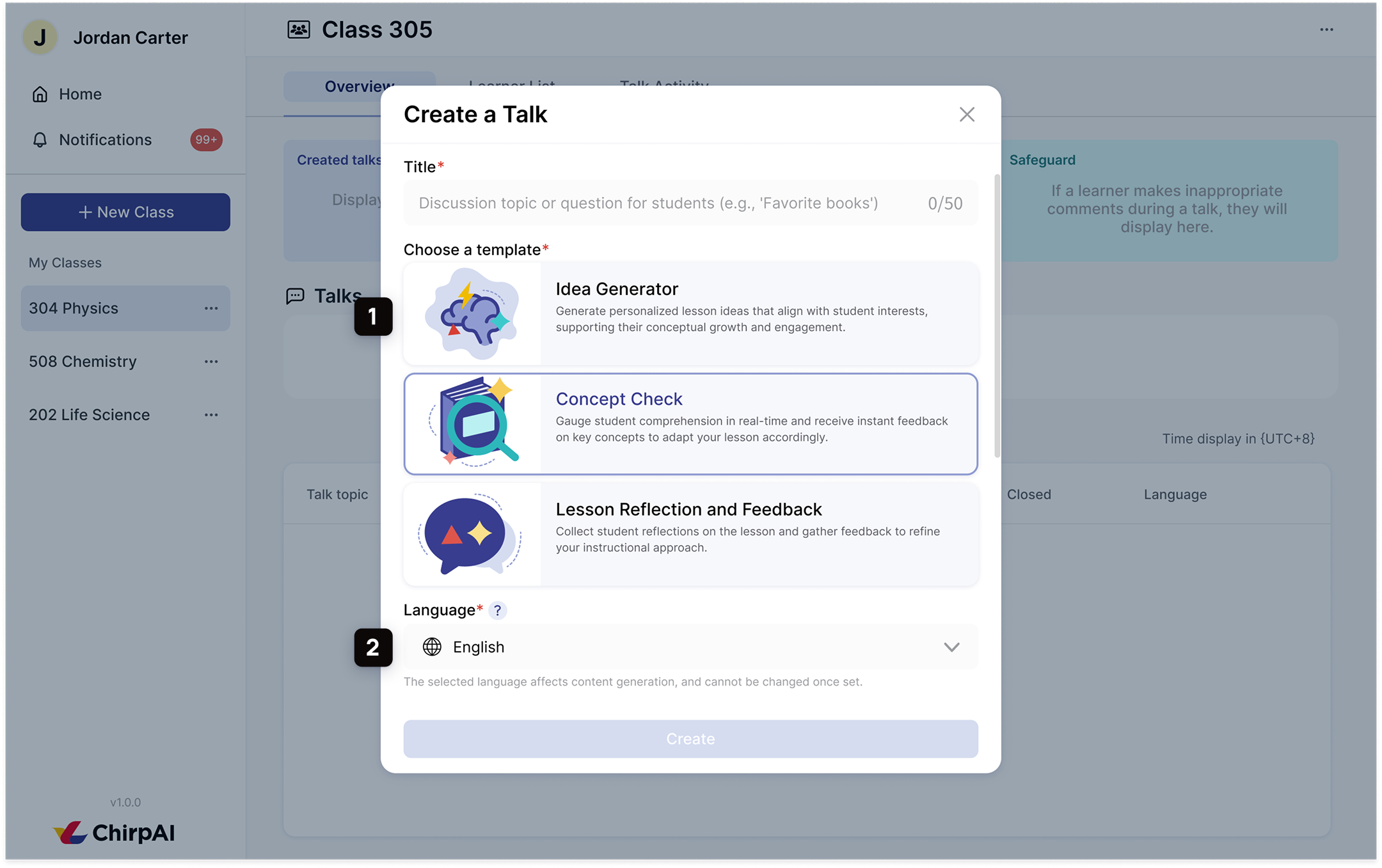Close the Create a Talk dialog
The image size is (1382, 868).
click(x=967, y=114)
